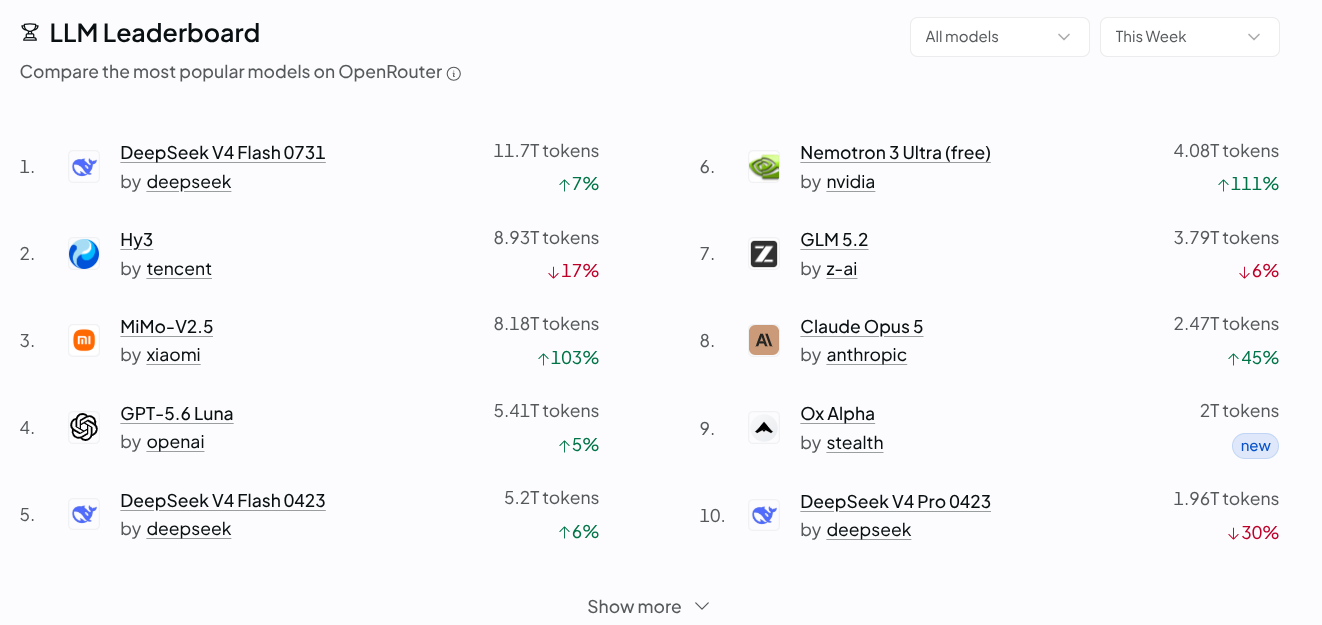Click the 30% decrease on DeepSeek V4 Pro
Image resolution: width=1322 pixels, height=625 pixels.
click(x=1252, y=533)
